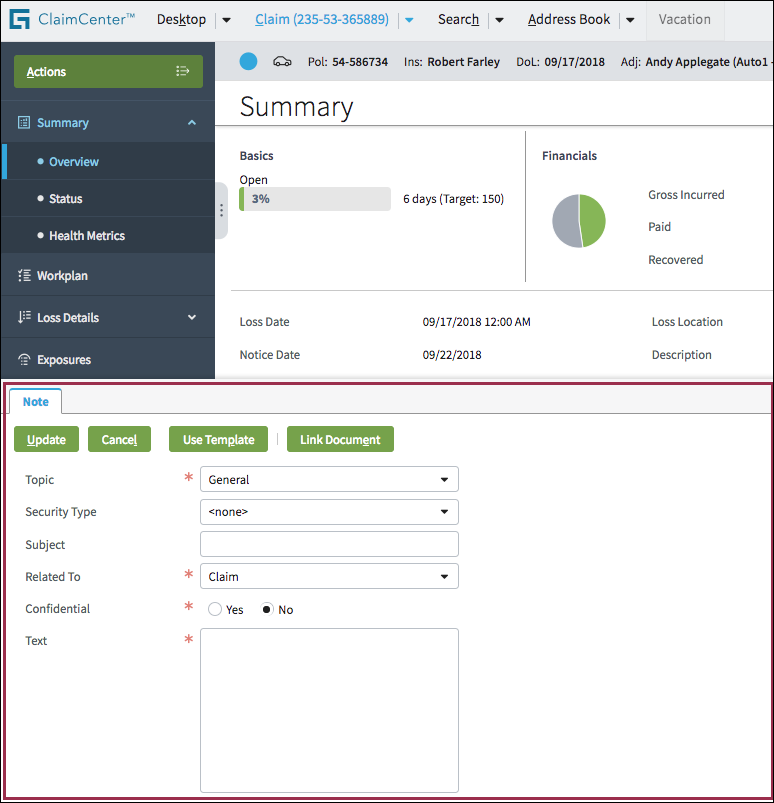
Task: Expand the Claim menu arrow
Action: coord(408,20)
